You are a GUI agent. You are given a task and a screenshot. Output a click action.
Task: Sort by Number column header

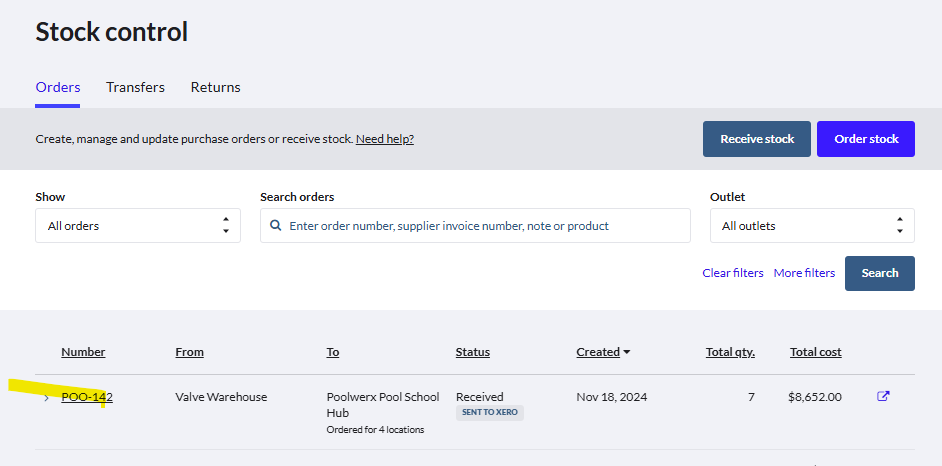[x=83, y=352]
